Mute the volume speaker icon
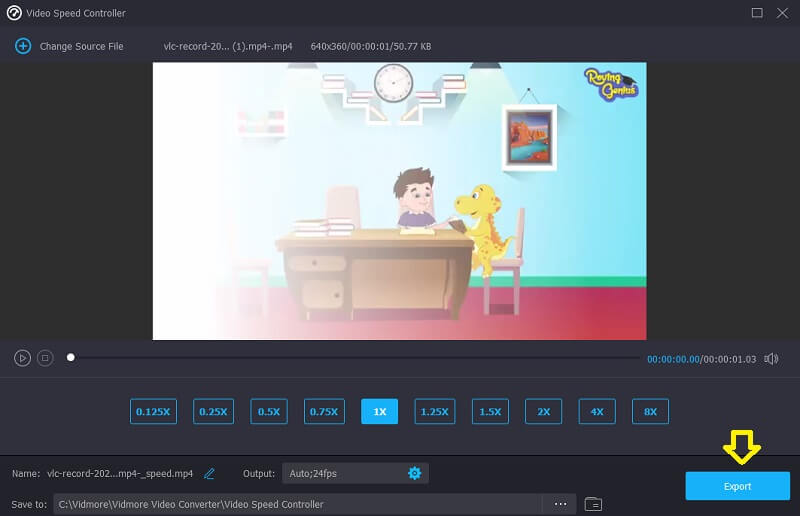 point(771,359)
